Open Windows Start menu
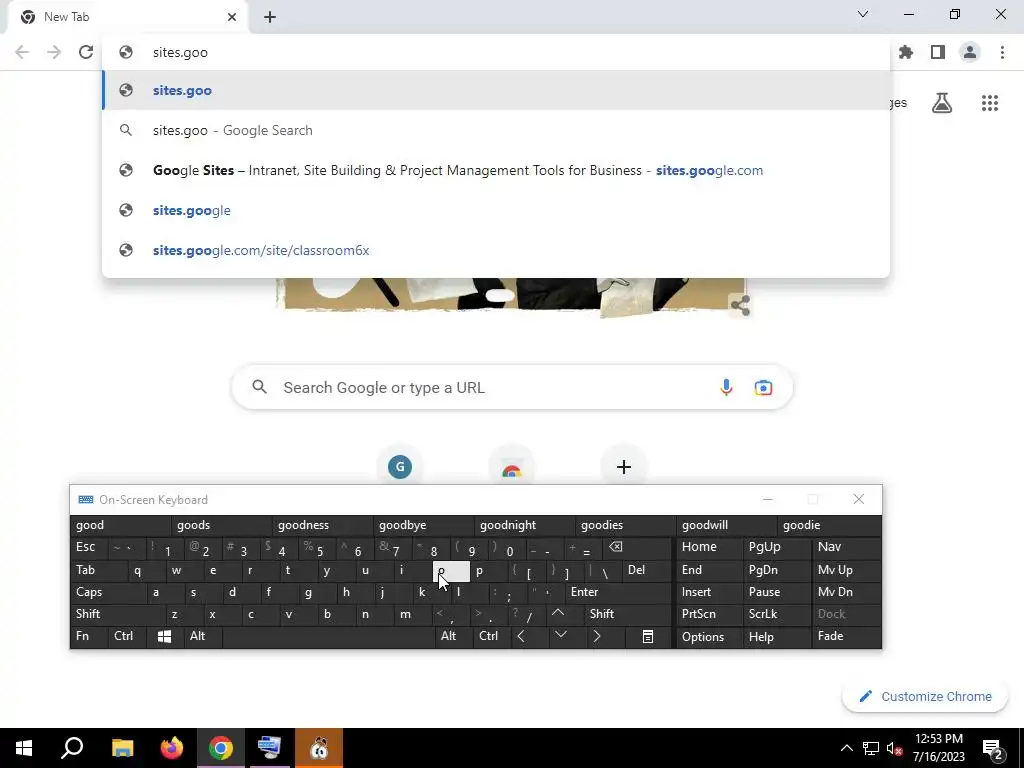 (24, 748)
